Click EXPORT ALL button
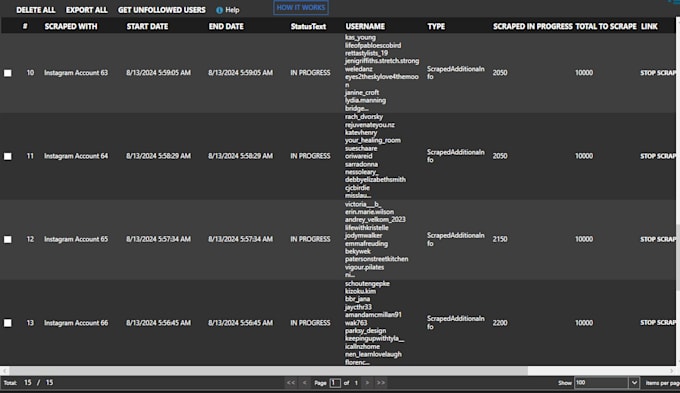 pyautogui.click(x=87, y=10)
